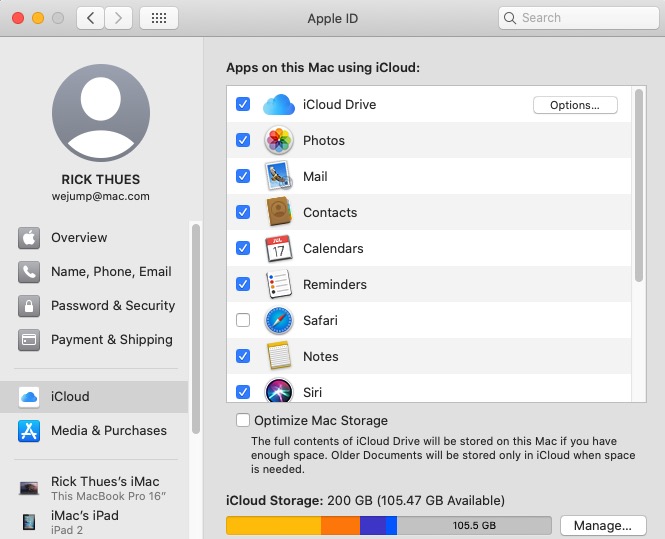The image size is (665, 539).
Task: Click the MacBook device icon for Rick Thues's iMac
Action: coord(29,488)
